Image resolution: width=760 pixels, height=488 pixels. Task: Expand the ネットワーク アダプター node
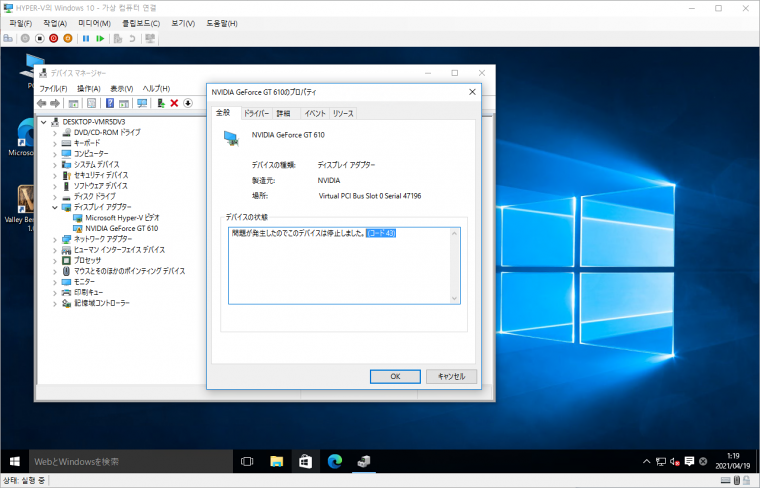point(55,239)
